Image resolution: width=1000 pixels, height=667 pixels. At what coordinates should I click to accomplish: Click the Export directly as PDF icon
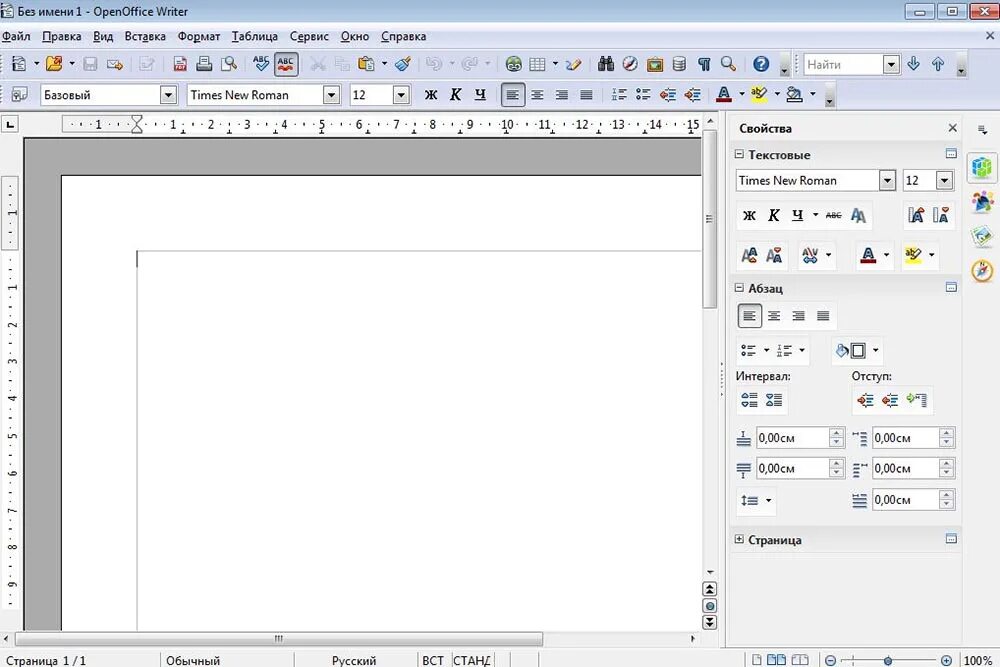[180, 63]
